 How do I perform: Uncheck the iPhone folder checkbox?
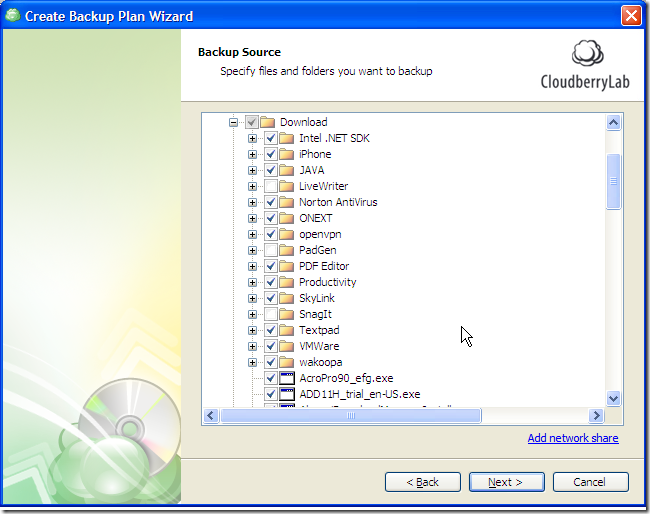pyautogui.click(x=271, y=154)
